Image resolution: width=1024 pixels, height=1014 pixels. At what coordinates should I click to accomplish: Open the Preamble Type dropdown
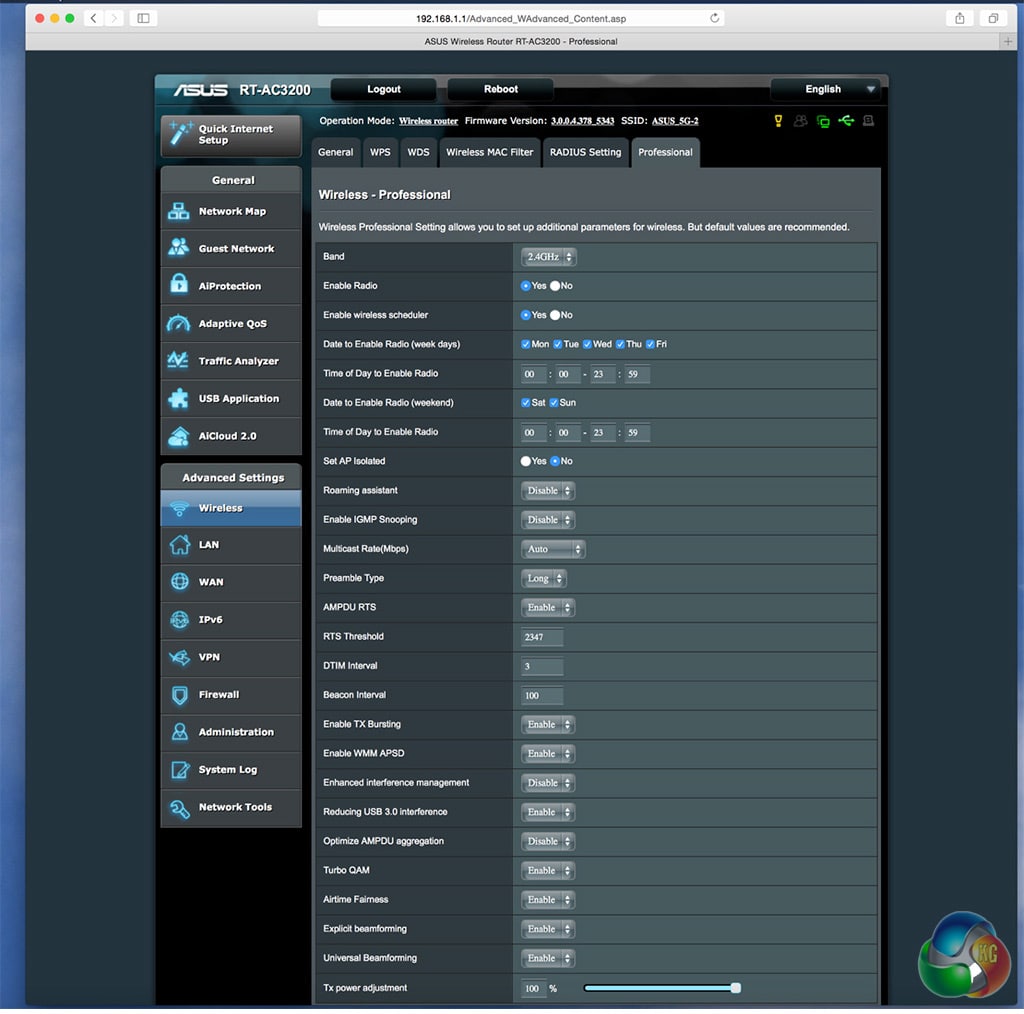click(543, 578)
